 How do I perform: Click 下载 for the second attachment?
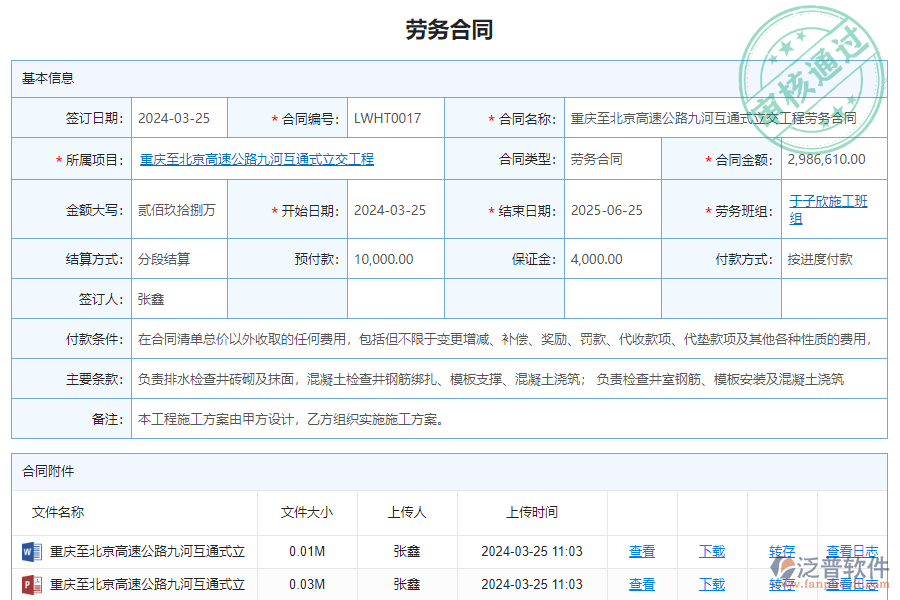coord(710,585)
